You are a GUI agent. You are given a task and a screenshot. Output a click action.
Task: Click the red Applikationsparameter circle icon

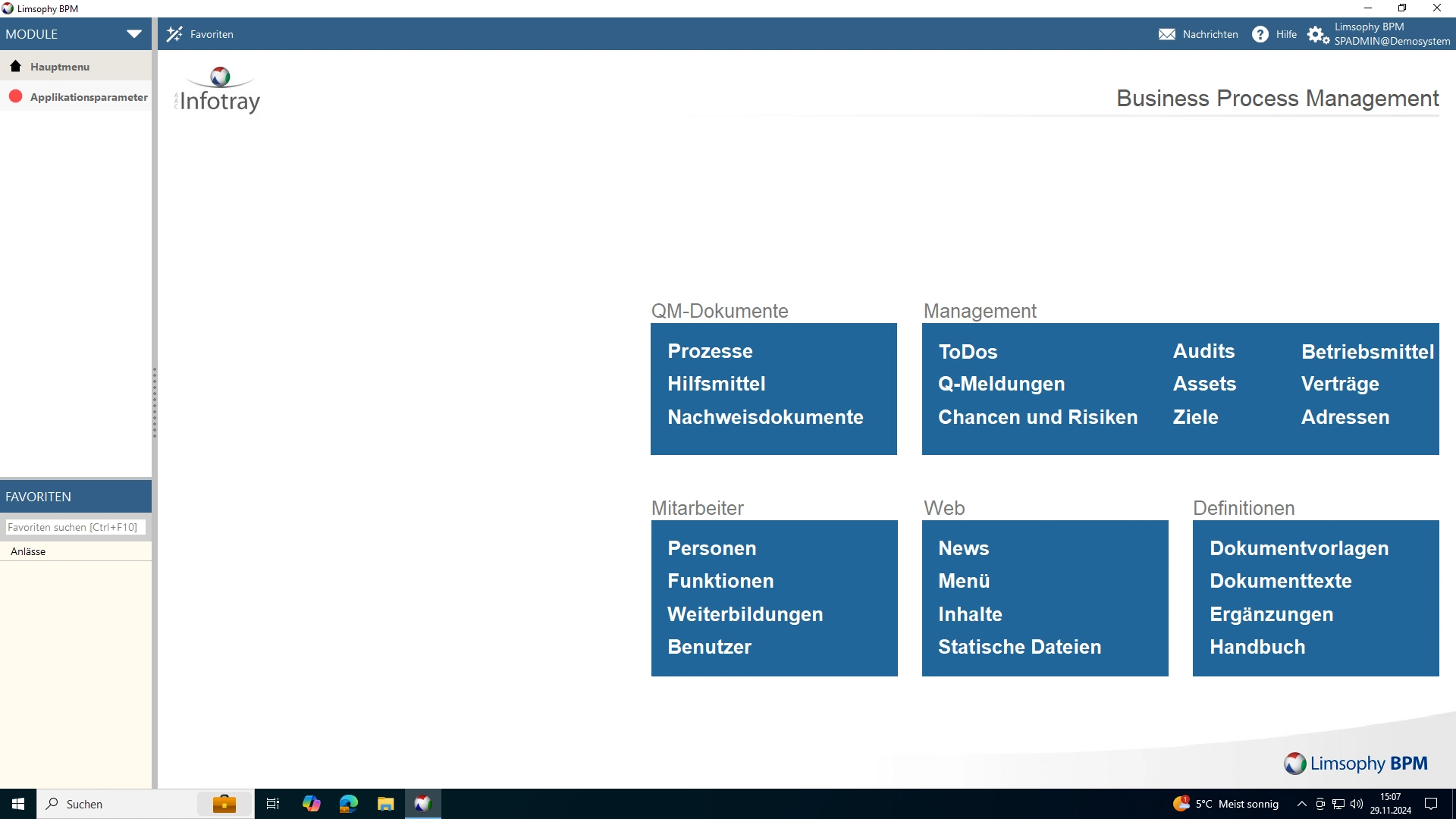15,96
